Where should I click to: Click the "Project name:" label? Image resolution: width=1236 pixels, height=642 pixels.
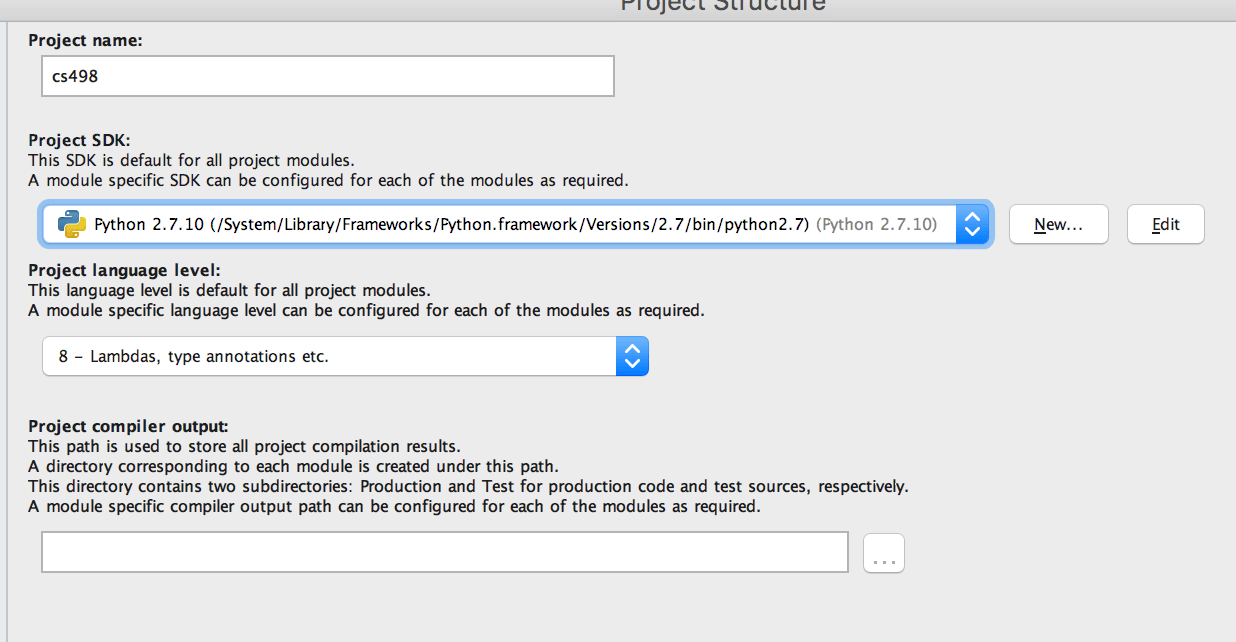86,41
